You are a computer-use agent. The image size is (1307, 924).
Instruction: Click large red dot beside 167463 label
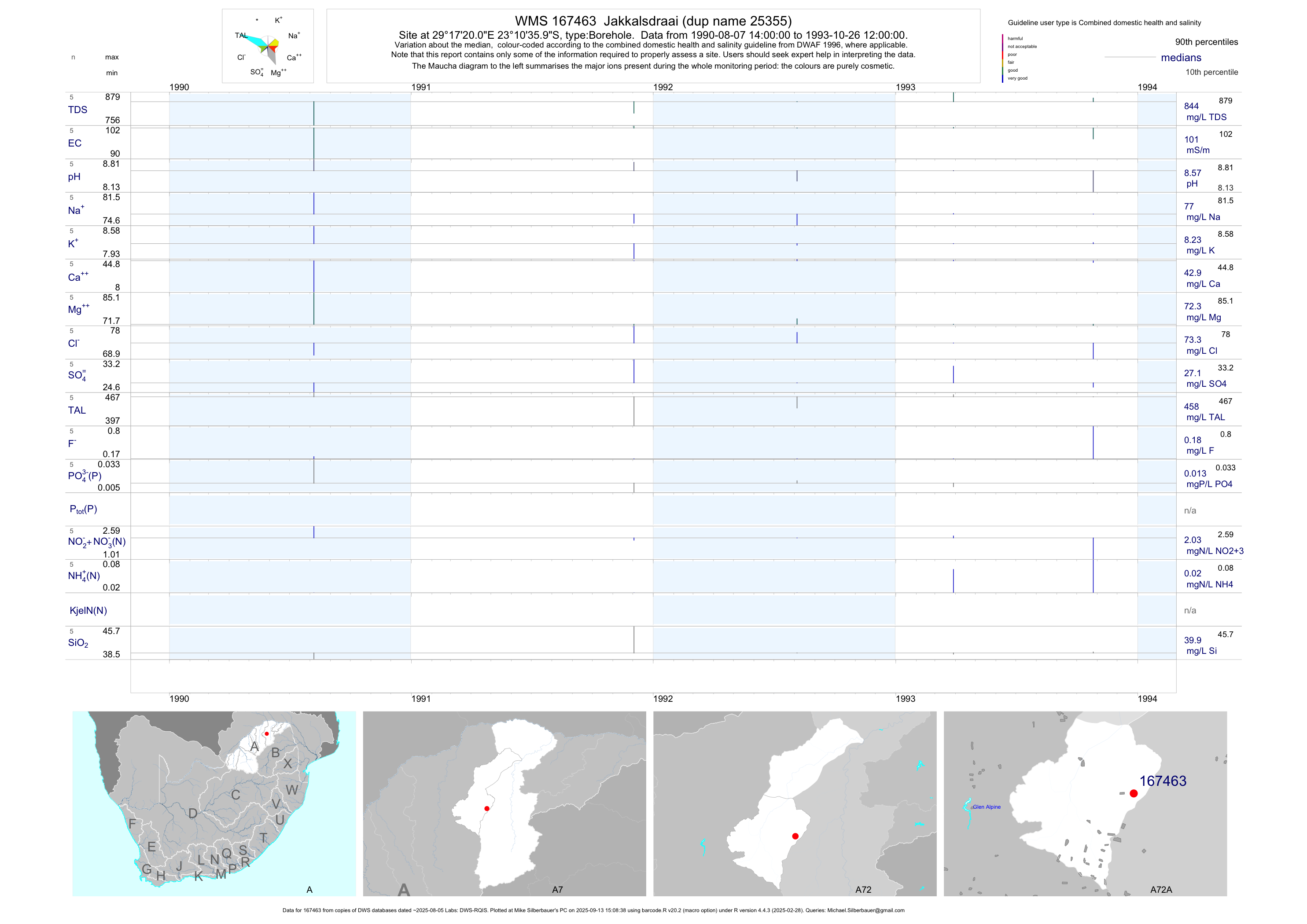pyautogui.click(x=1134, y=793)
